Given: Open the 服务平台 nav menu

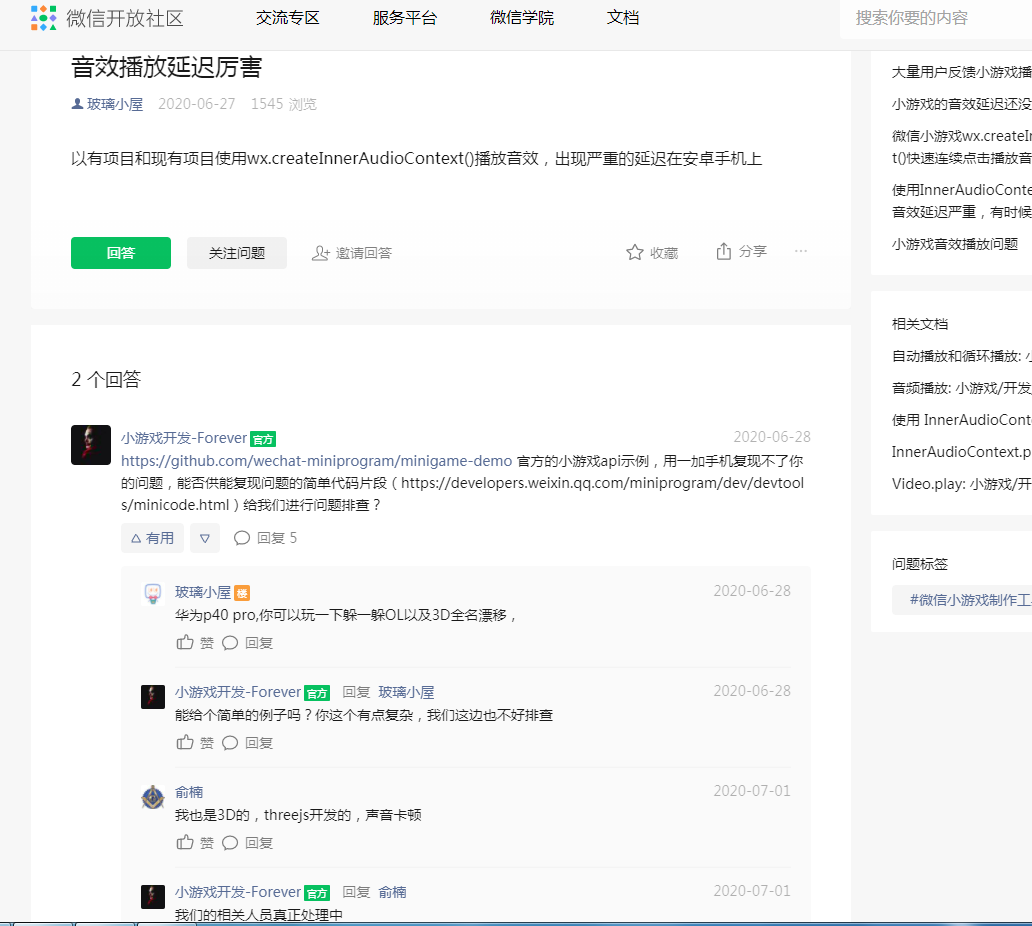Looking at the screenshot, I should pos(405,18).
